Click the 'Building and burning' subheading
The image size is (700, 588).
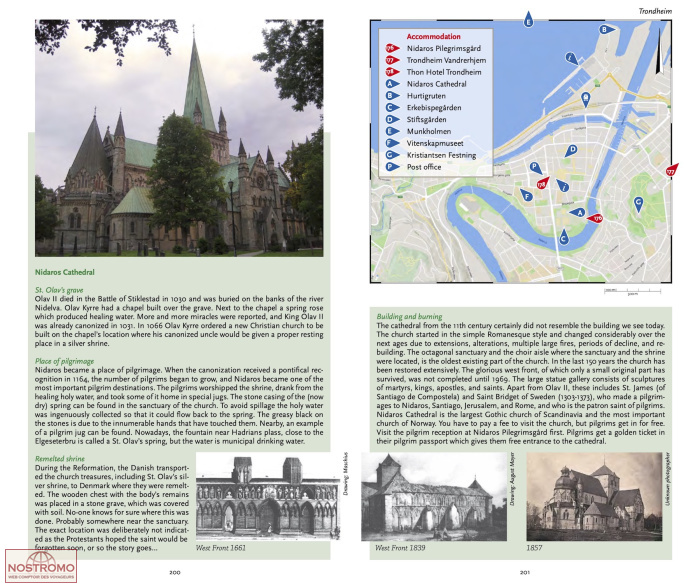[409, 316]
